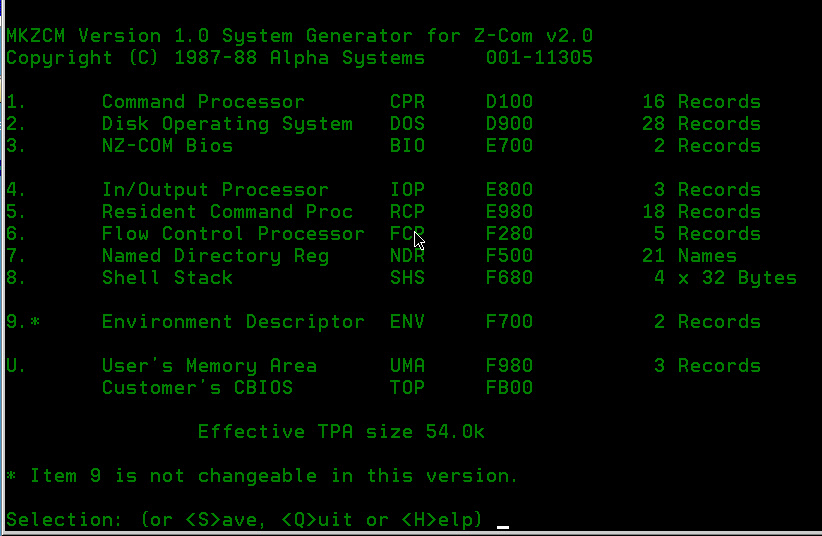Click the Customer's CBIOS line
The image size is (822, 536).
tap(197, 388)
